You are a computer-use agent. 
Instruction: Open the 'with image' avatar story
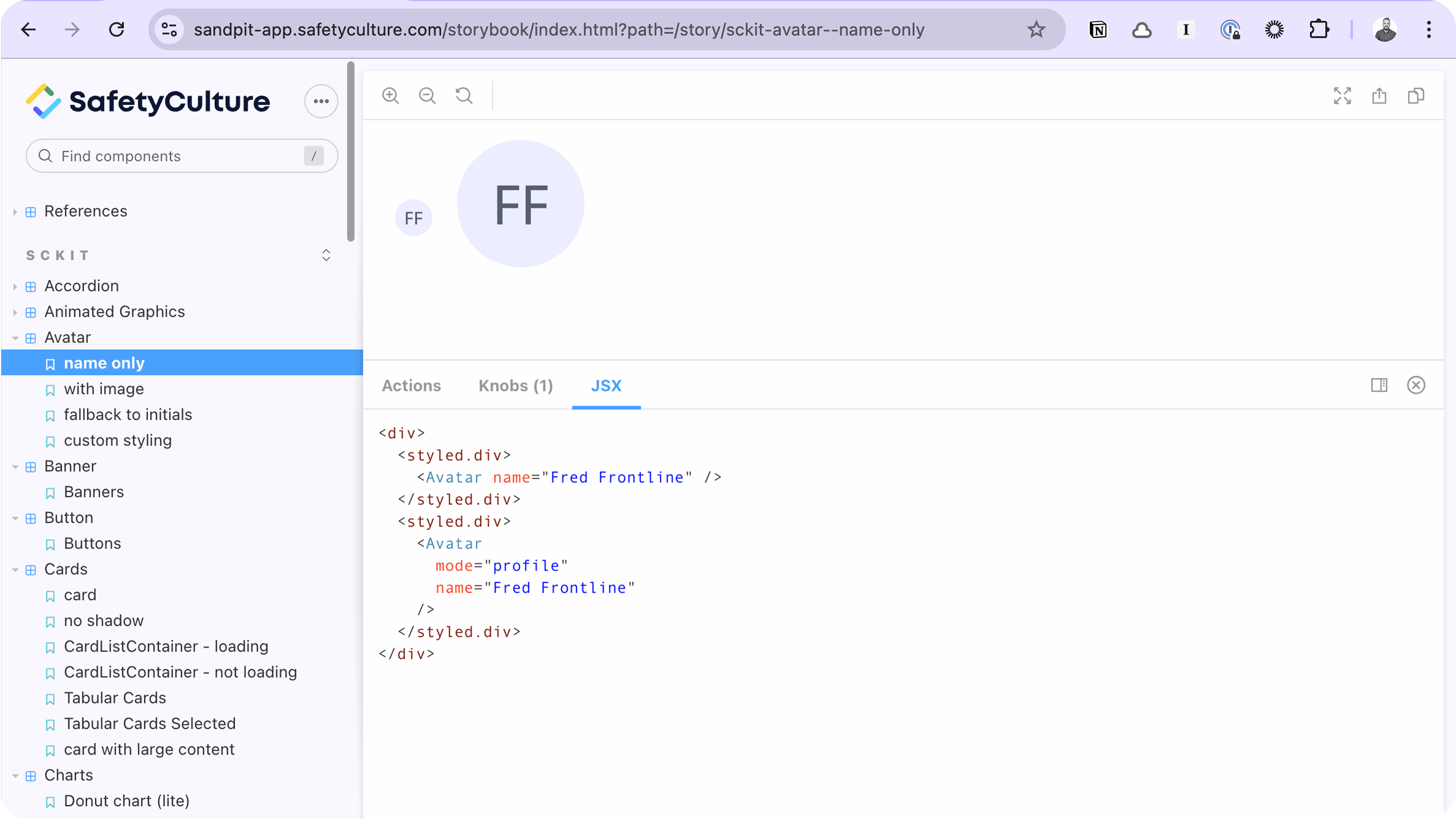point(104,389)
